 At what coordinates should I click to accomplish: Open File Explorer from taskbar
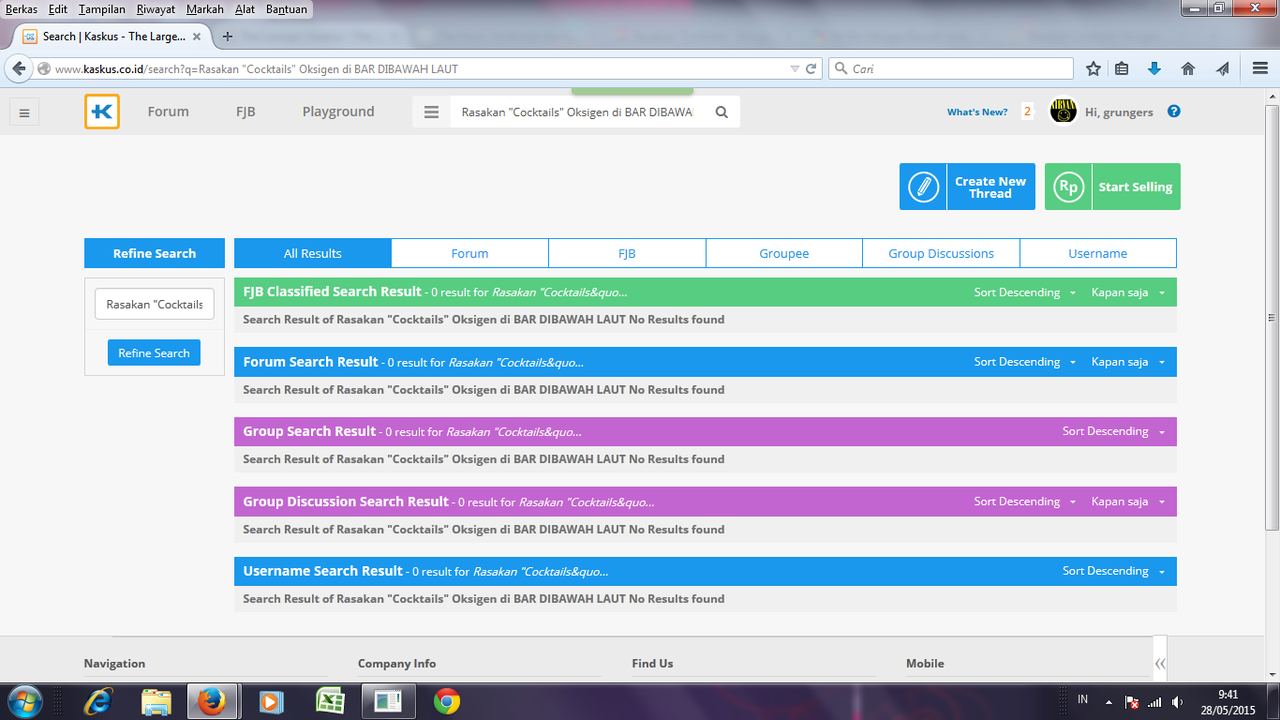click(156, 702)
